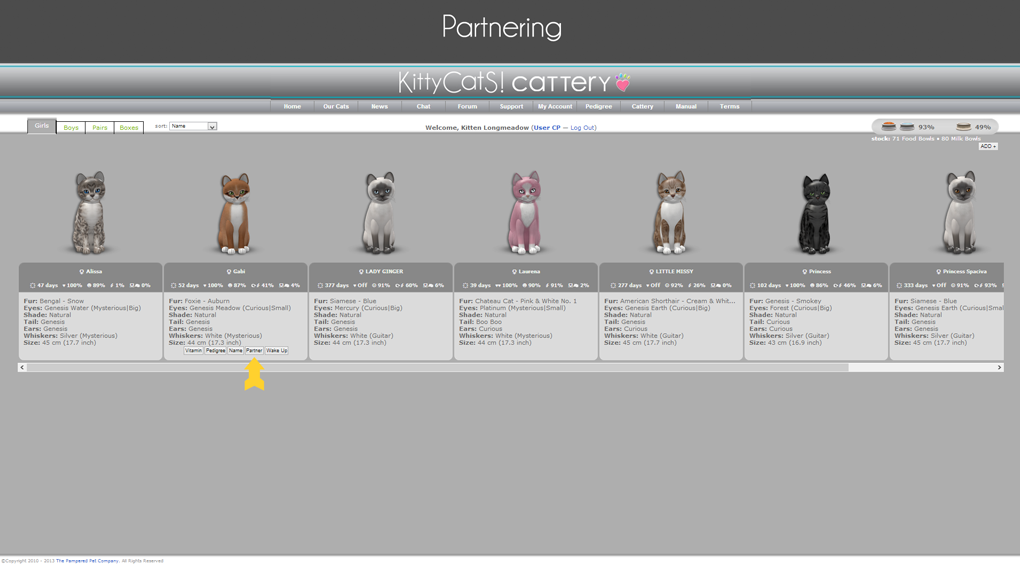This screenshot has height=570, width=1020.
Task: Open the User CP link
Action: pos(547,128)
